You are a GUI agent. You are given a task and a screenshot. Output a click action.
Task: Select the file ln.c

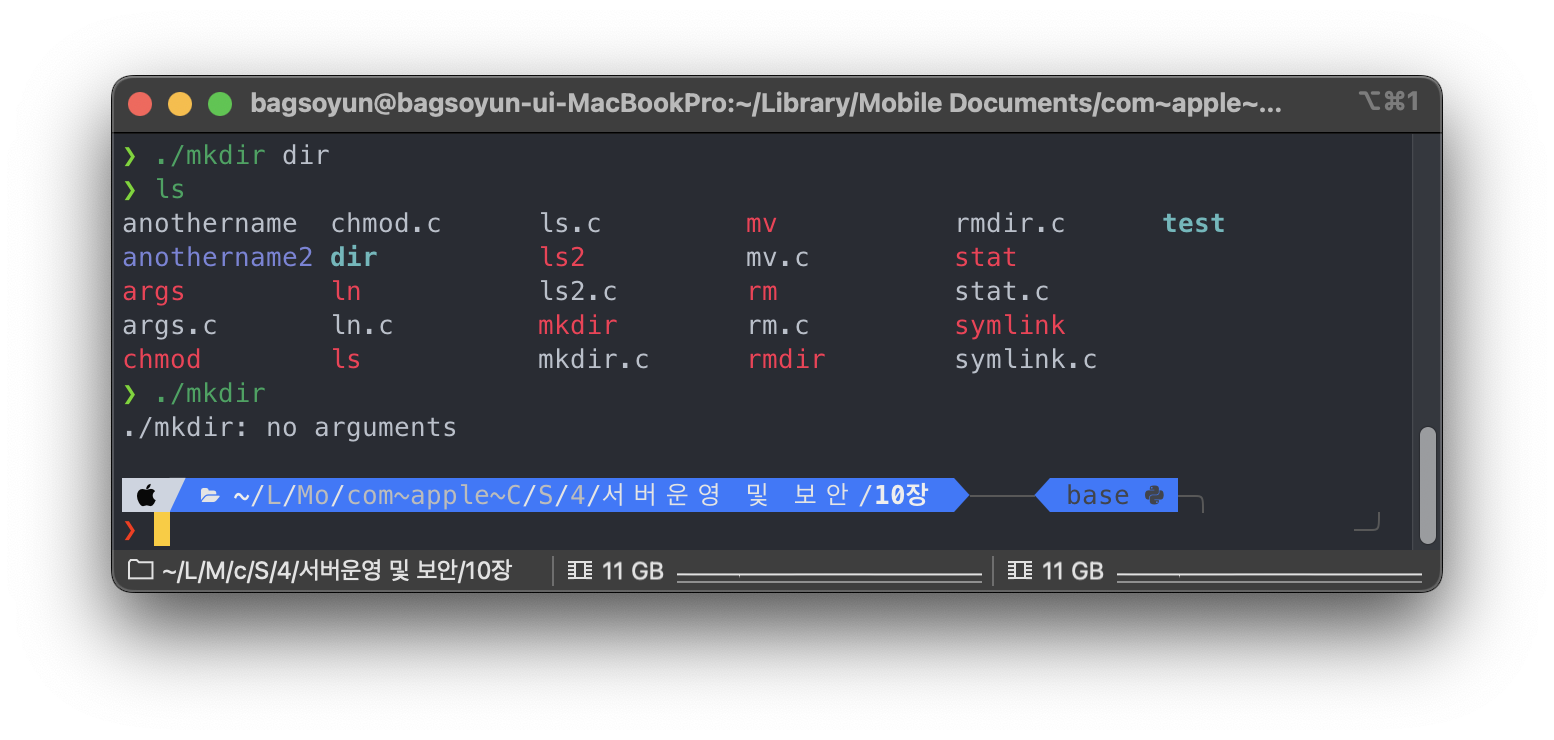[x=362, y=326]
